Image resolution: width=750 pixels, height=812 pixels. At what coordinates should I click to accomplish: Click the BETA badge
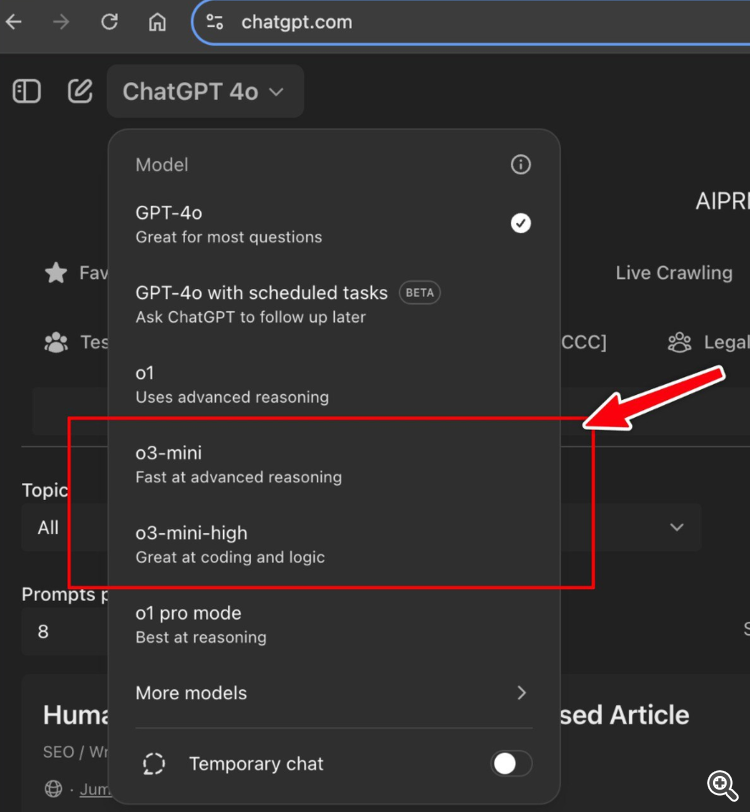click(x=420, y=293)
